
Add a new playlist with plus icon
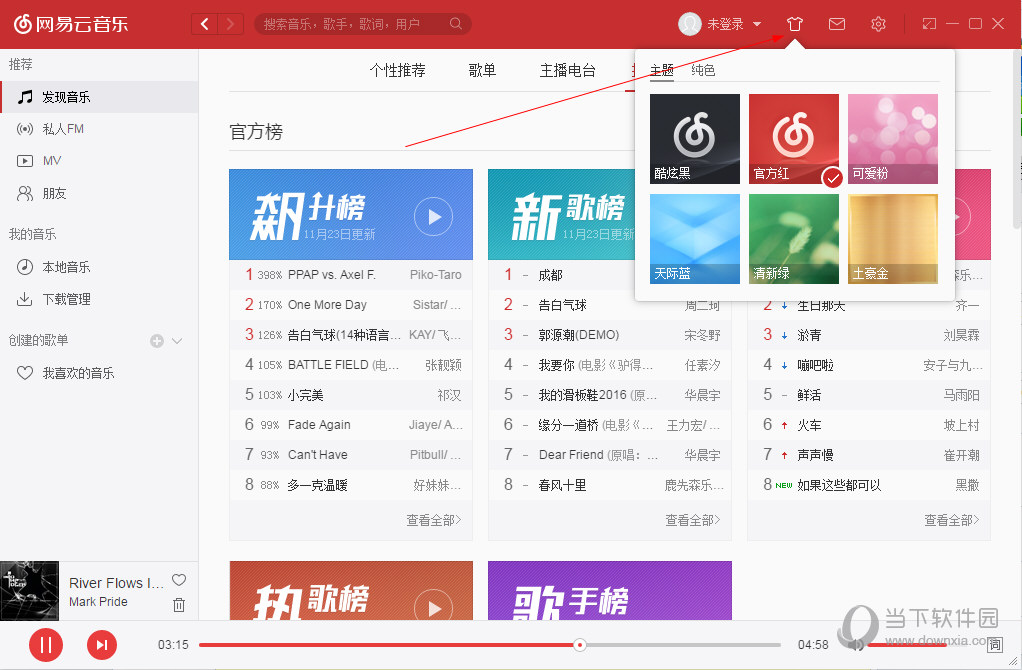tap(156, 341)
